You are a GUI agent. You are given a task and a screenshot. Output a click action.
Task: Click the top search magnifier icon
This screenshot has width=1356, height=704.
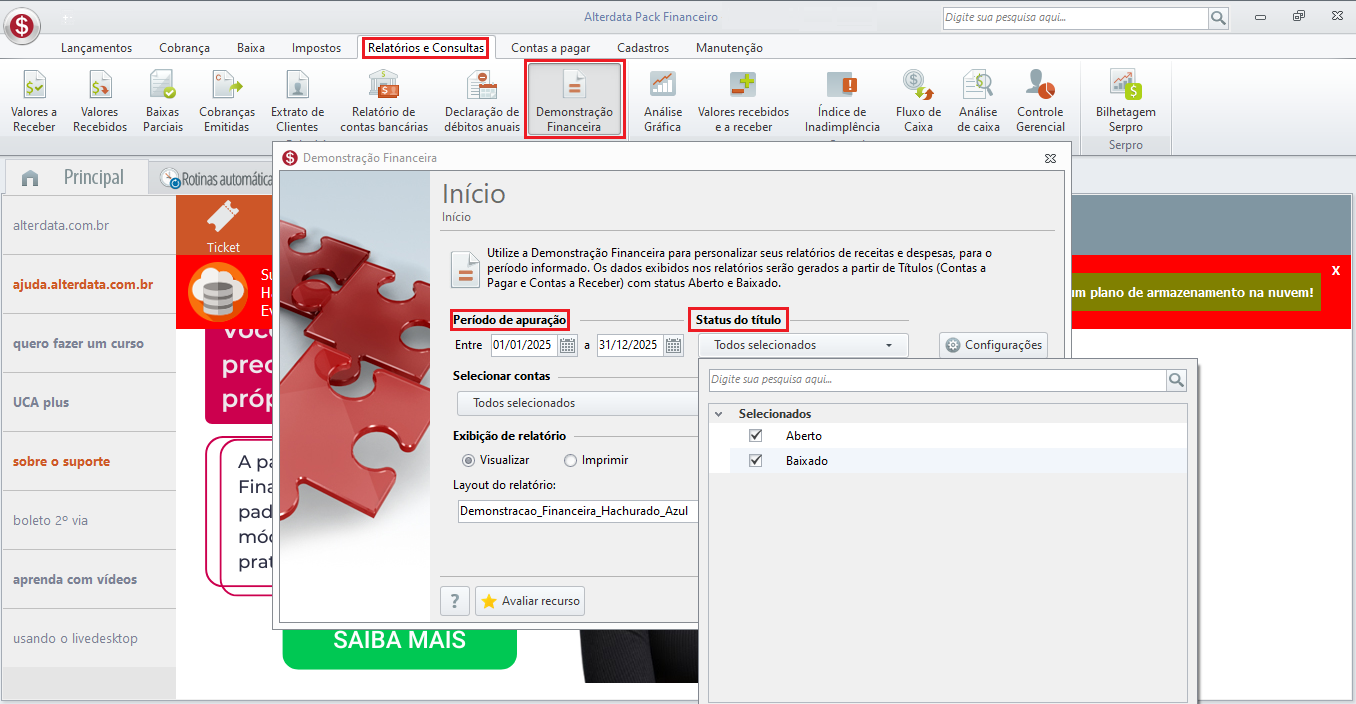[1218, 18]
